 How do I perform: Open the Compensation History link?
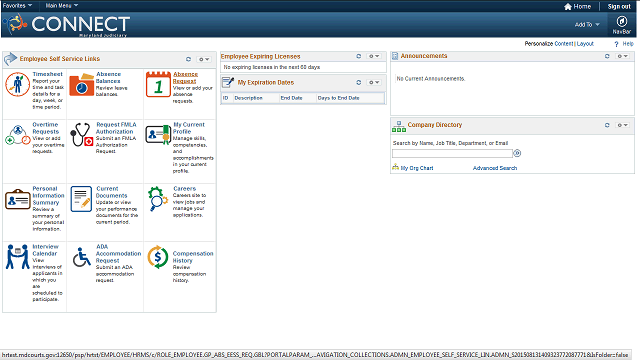[x=193, y=257]
